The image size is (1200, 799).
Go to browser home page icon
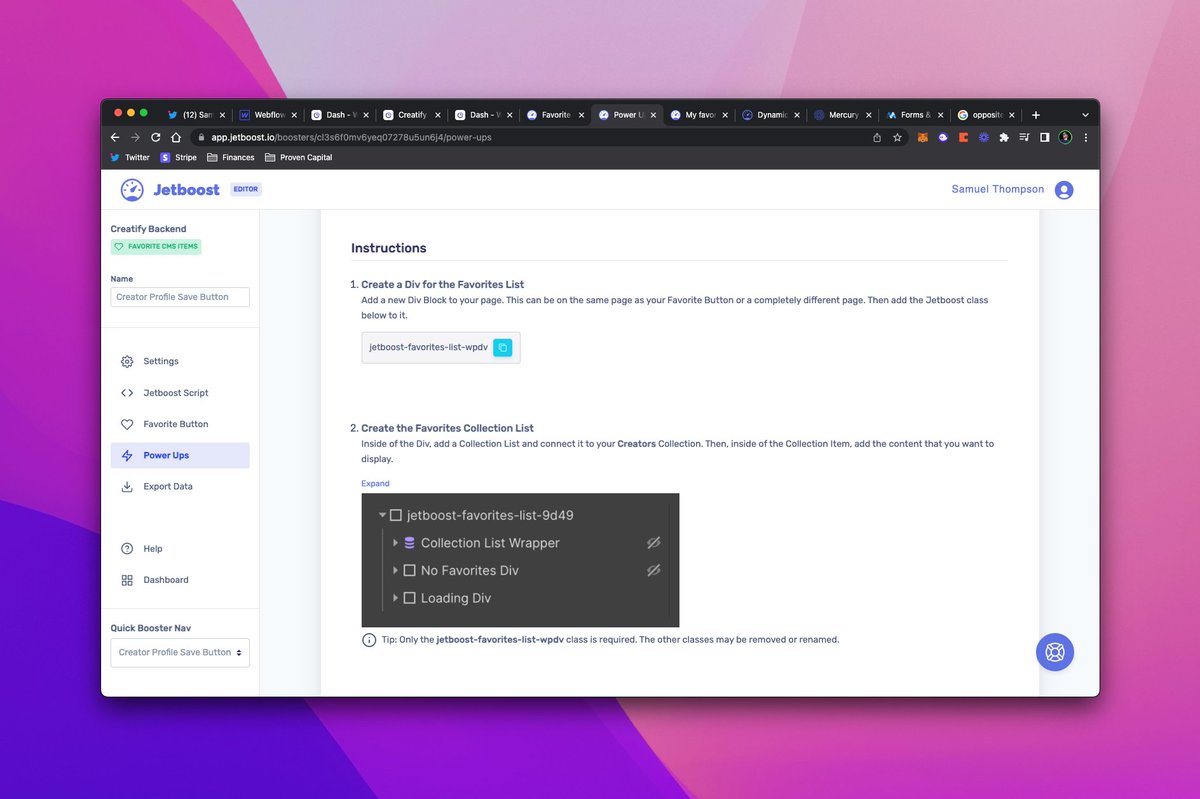click(x=176, y=137)
